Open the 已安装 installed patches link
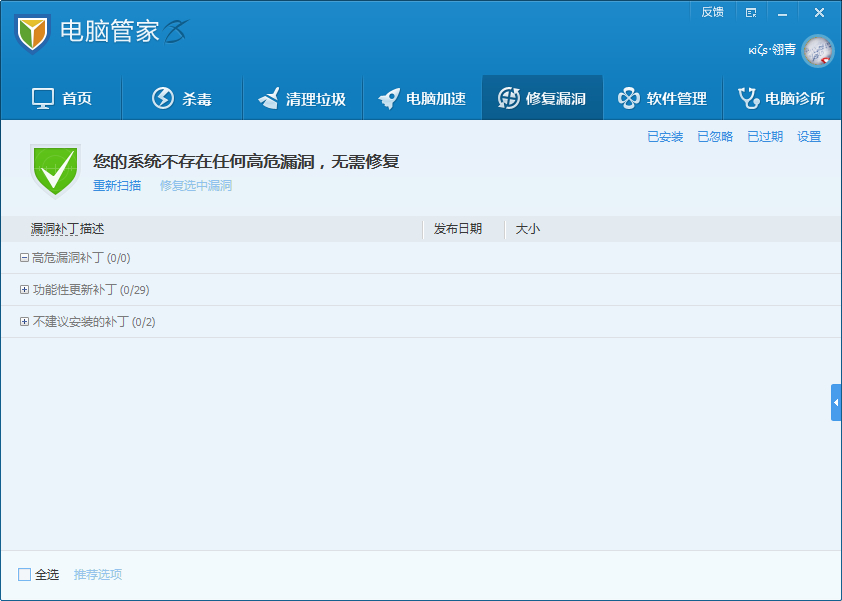This screenshot has width=842, height=601. (665, 137)
